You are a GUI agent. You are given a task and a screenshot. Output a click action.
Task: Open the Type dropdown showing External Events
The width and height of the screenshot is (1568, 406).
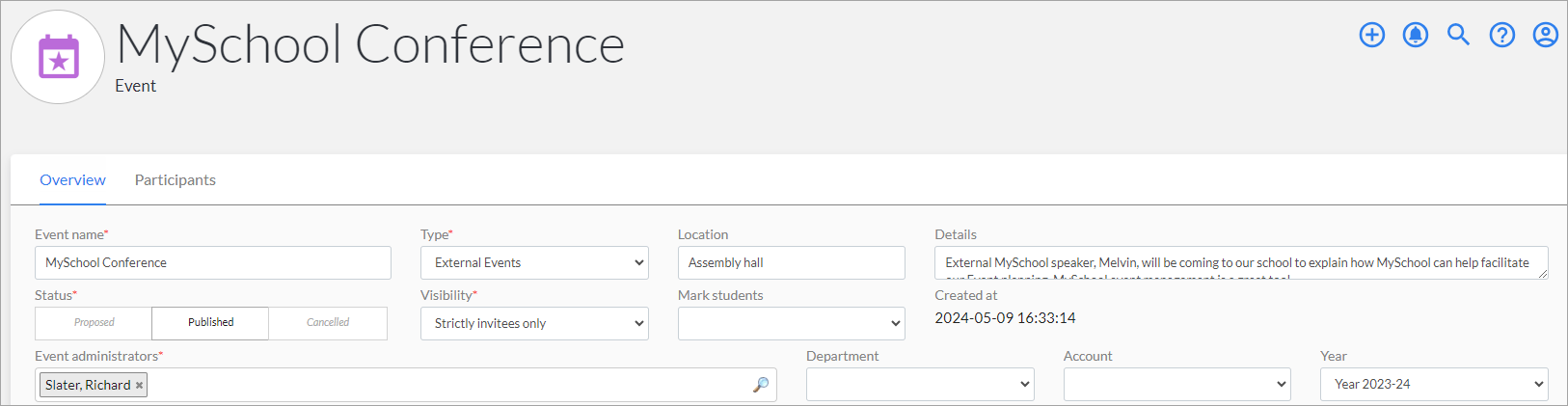(534, 262)
